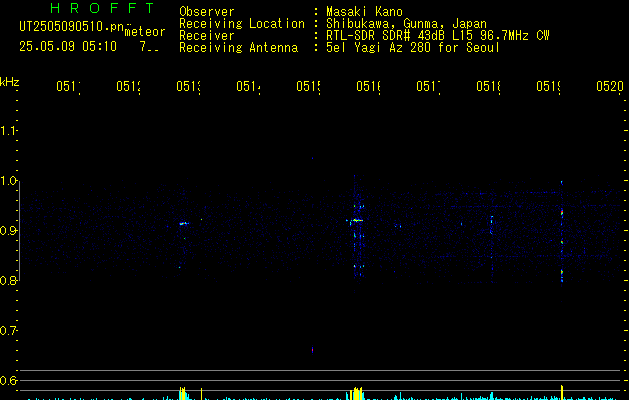
Task: Click receiver text RTL-SDR SDR# 43dB
Action: pos(387,36)
